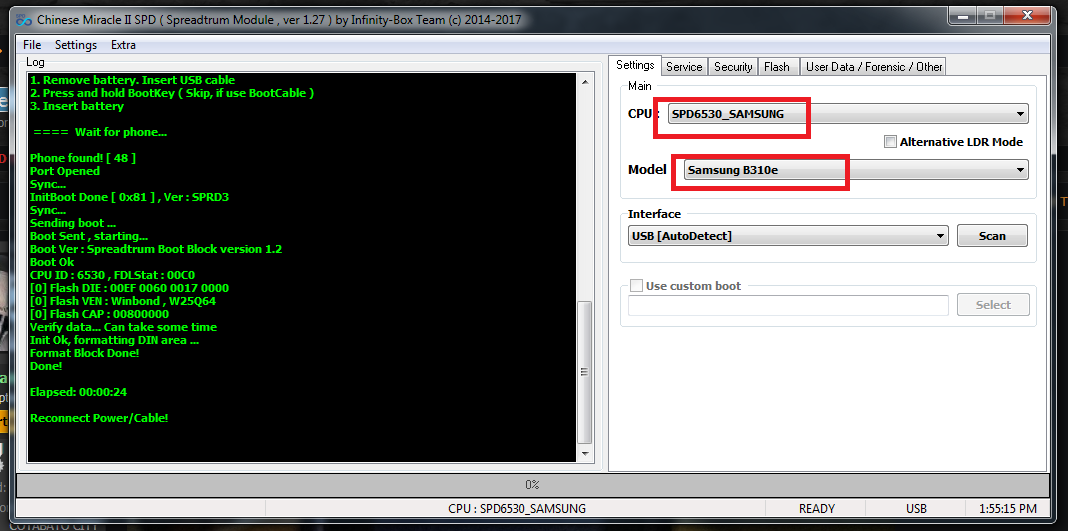The height and width of the screenshot is (531, 1068).
Task: Click 'Flash CAP : 00800000' log line
Action: point(99,314)
